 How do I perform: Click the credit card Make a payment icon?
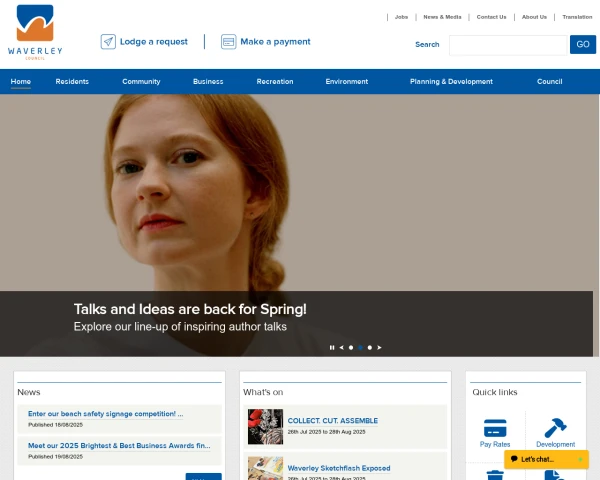[x=228, y=42]
